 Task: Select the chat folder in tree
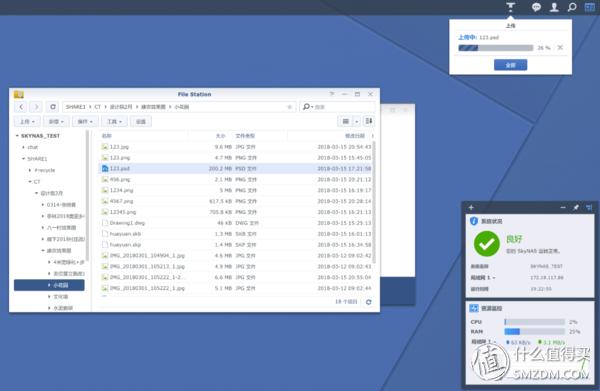33,147
